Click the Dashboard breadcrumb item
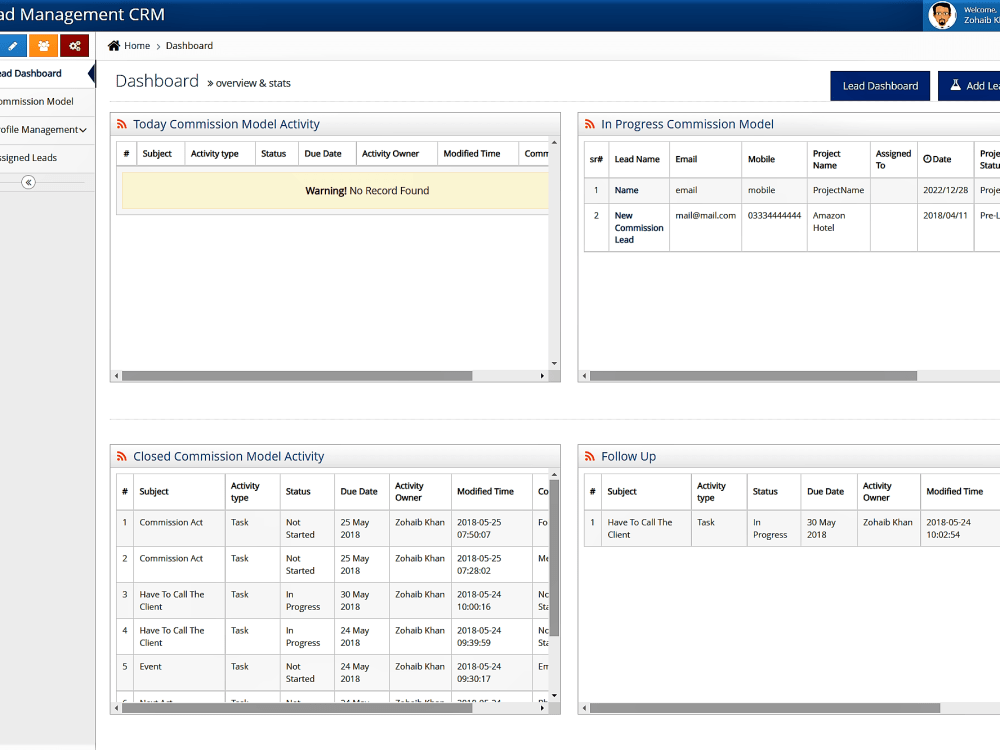This screenshot has width=1000, height=750. (189, 45)
